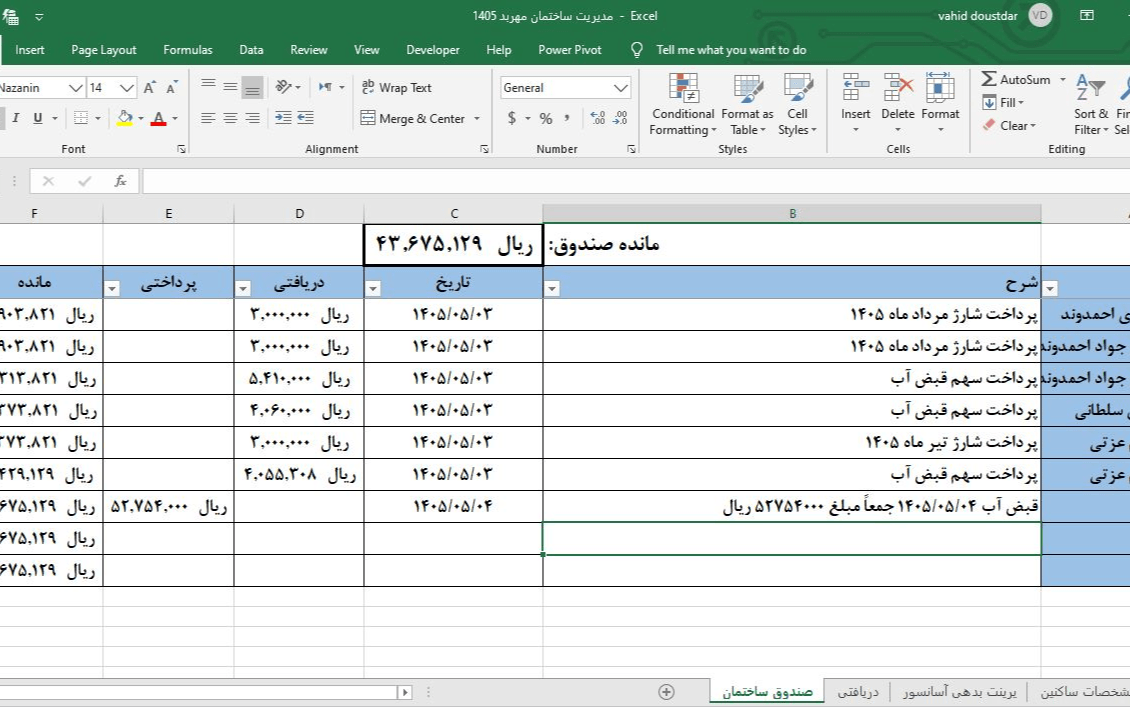Click Decrease Decimal icon

pyautogui.click(x=620, y=118)
